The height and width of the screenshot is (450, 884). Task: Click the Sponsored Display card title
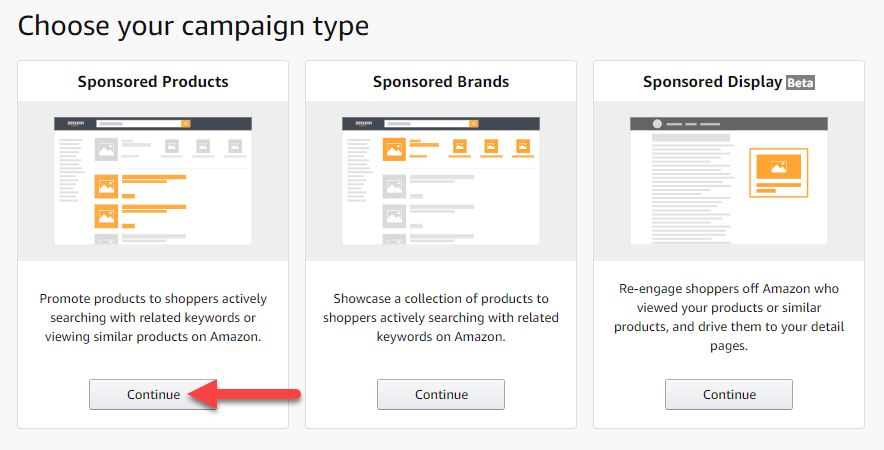pos(712,82)
